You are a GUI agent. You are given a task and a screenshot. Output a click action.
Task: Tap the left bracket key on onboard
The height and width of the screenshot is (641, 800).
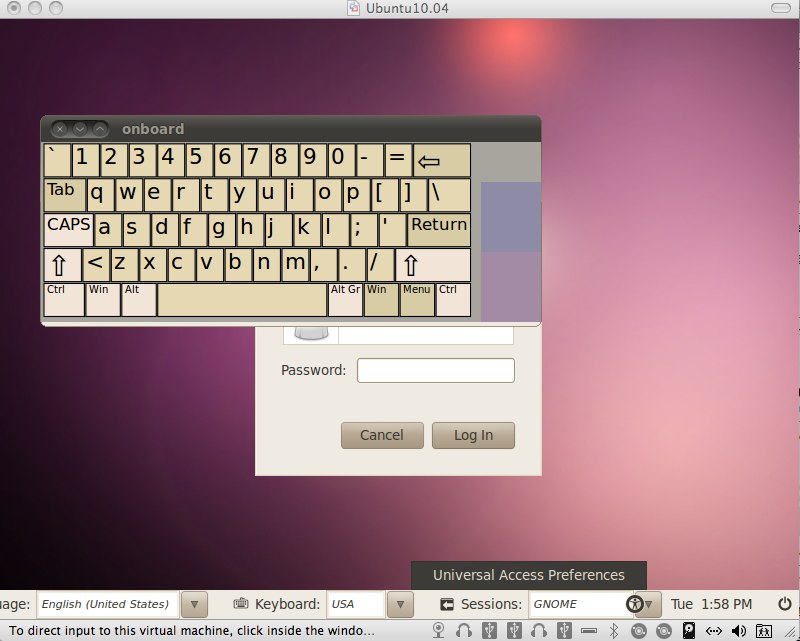385,195
